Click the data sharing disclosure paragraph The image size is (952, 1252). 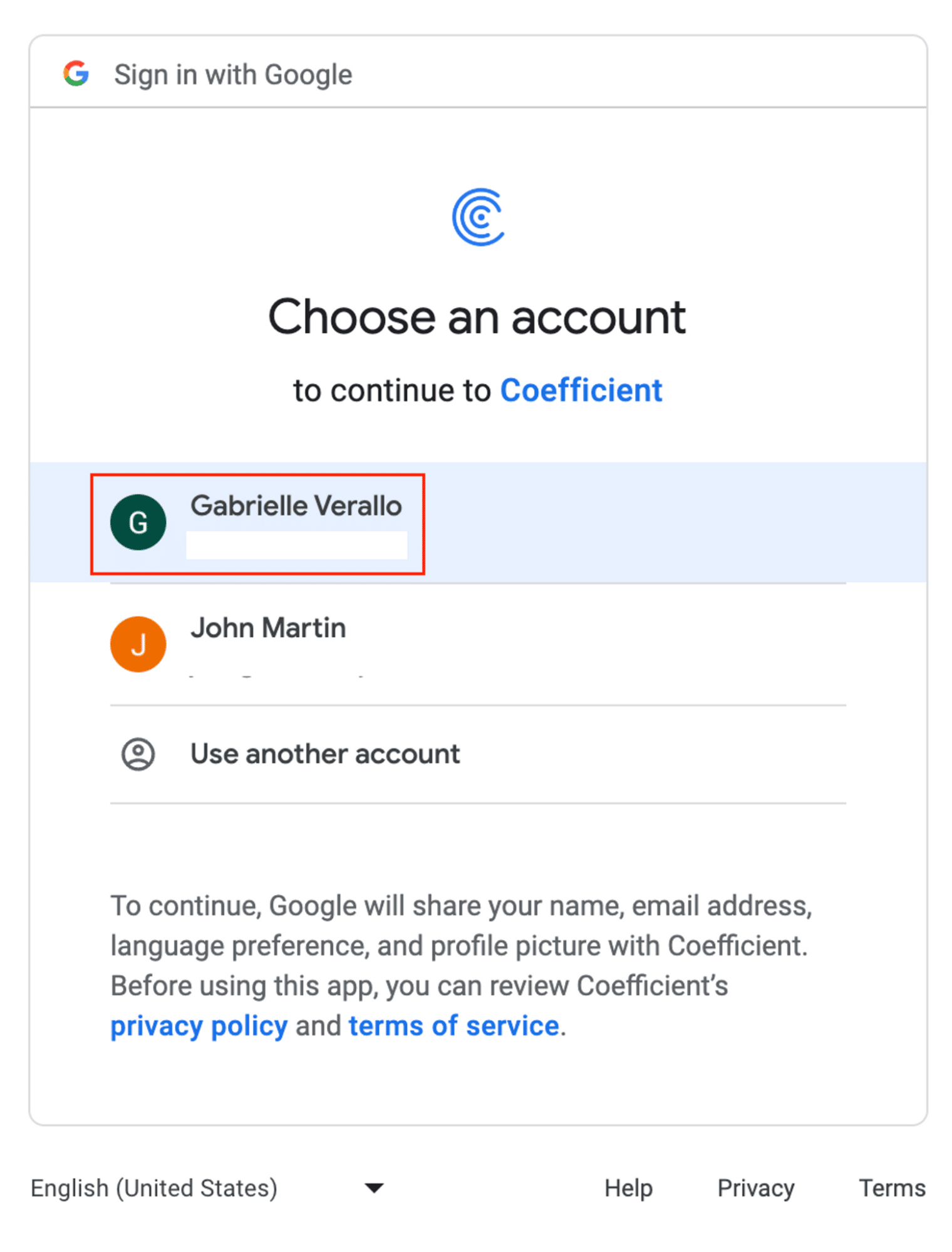(461, 946)
